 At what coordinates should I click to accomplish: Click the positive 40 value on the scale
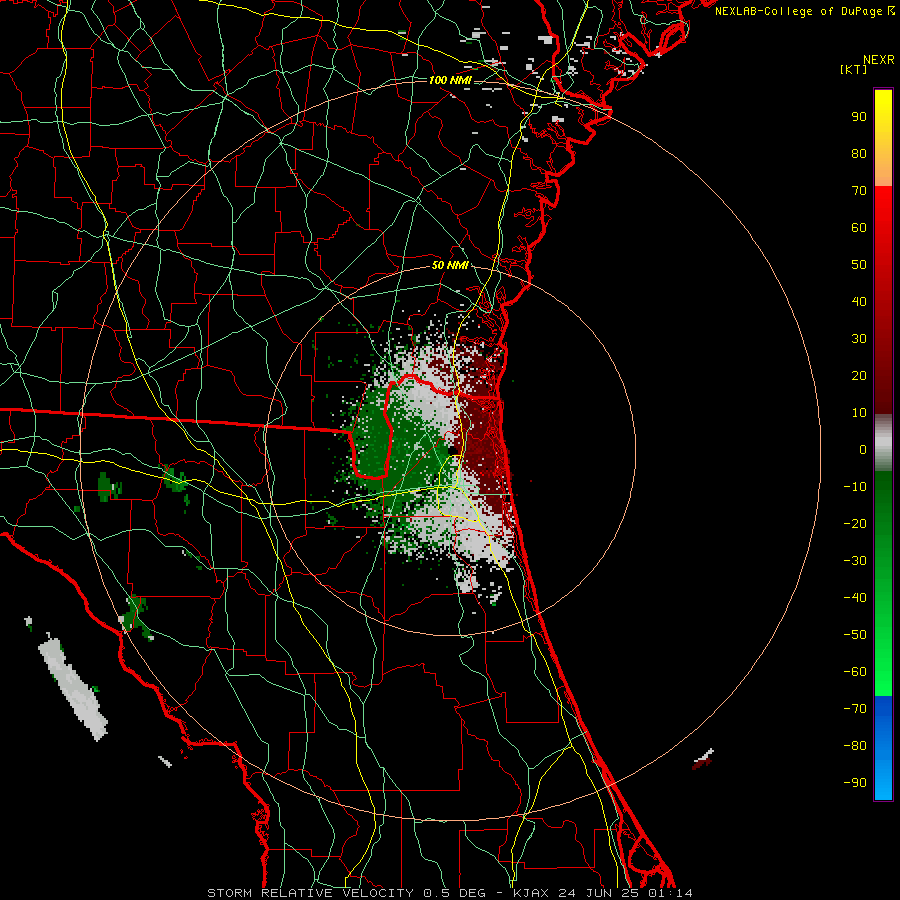[859, 301]
